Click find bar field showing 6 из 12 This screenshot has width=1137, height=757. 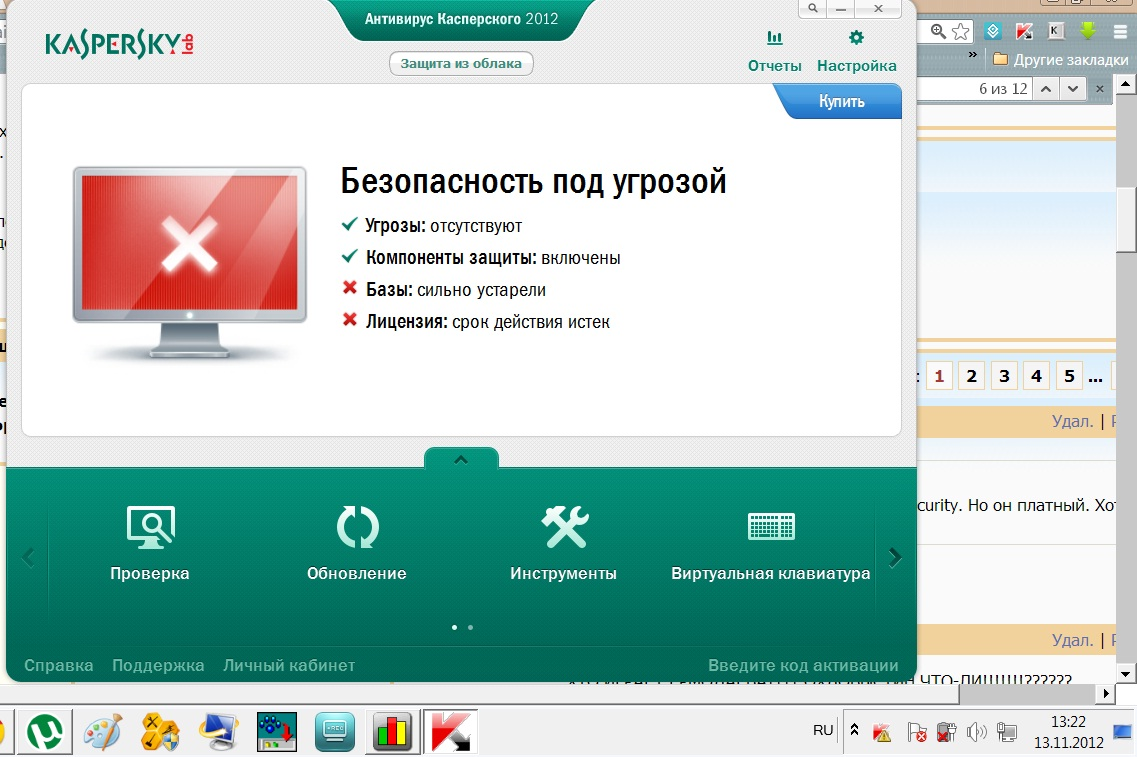[x=975, y=88]
